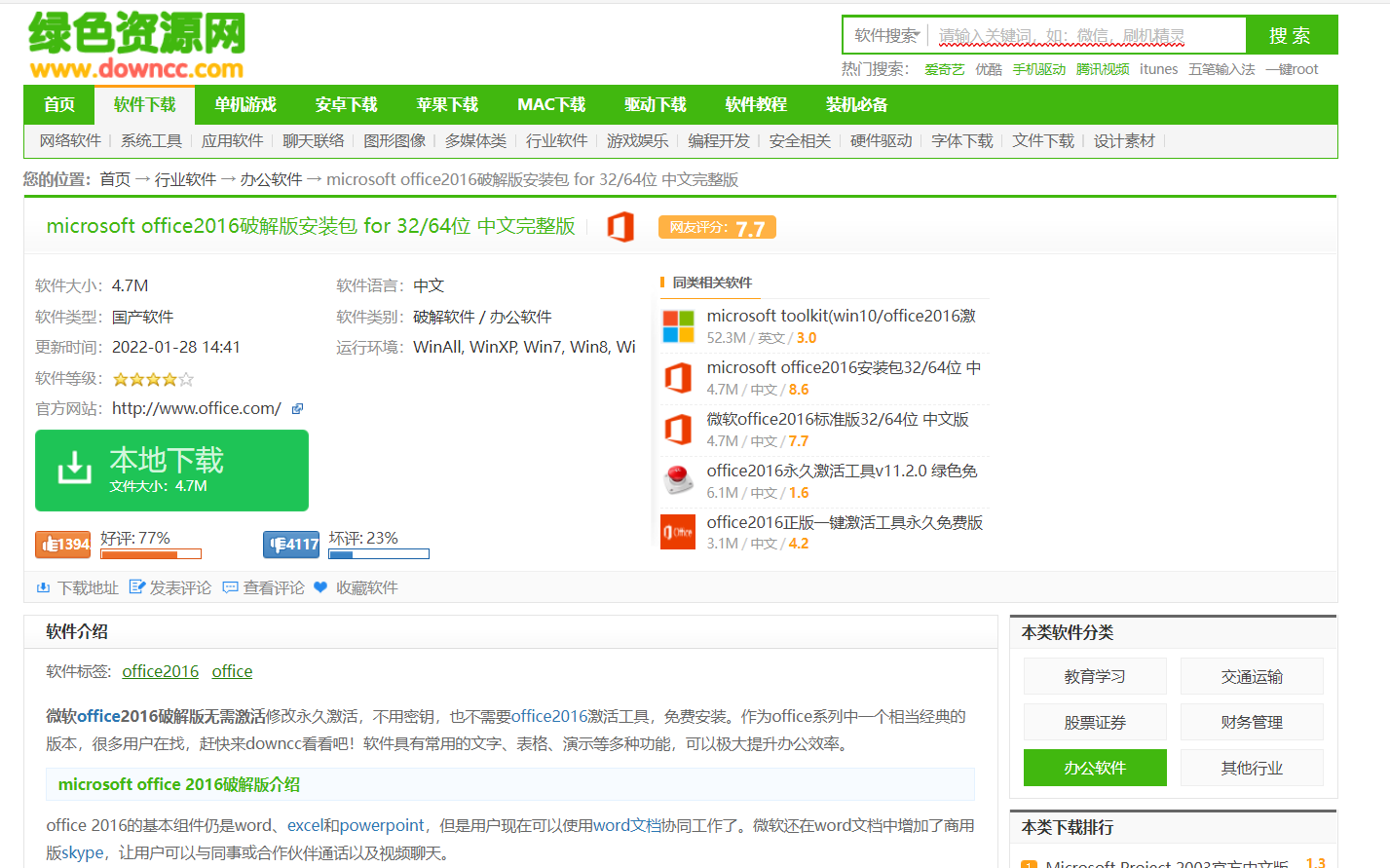This screenshot has height=868, width=1390.
Task: Open the office2016 tag link
Action: click(161, 671)
